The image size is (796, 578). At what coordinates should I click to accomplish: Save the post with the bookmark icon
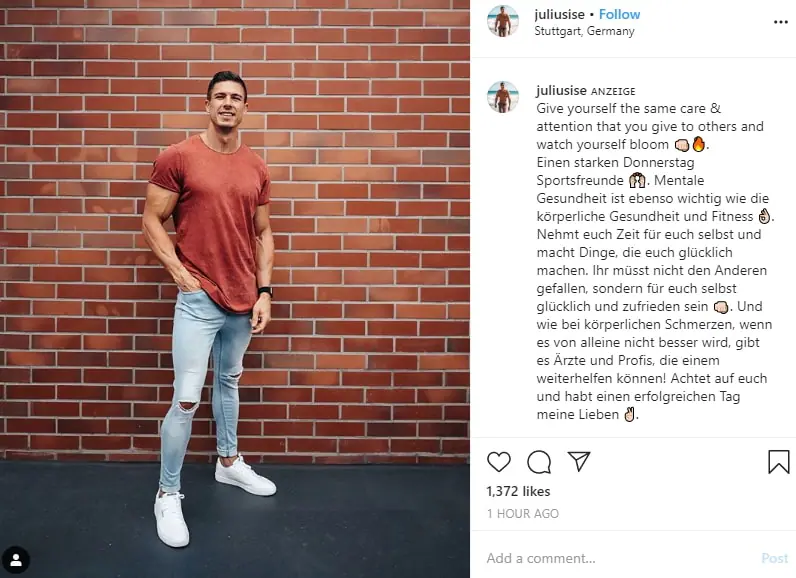(x=778, y=462)
